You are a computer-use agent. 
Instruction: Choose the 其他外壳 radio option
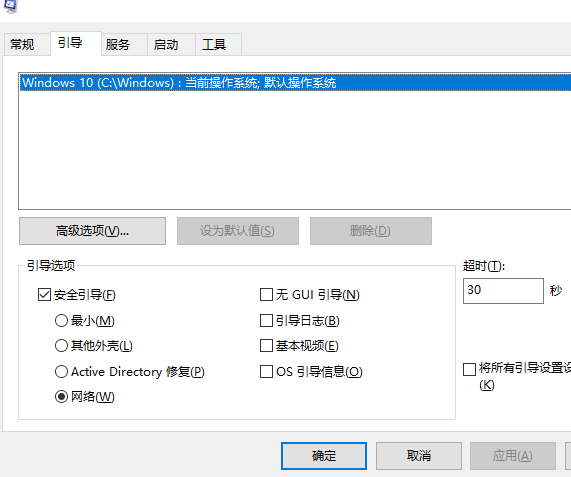click(x=61, y=346)
